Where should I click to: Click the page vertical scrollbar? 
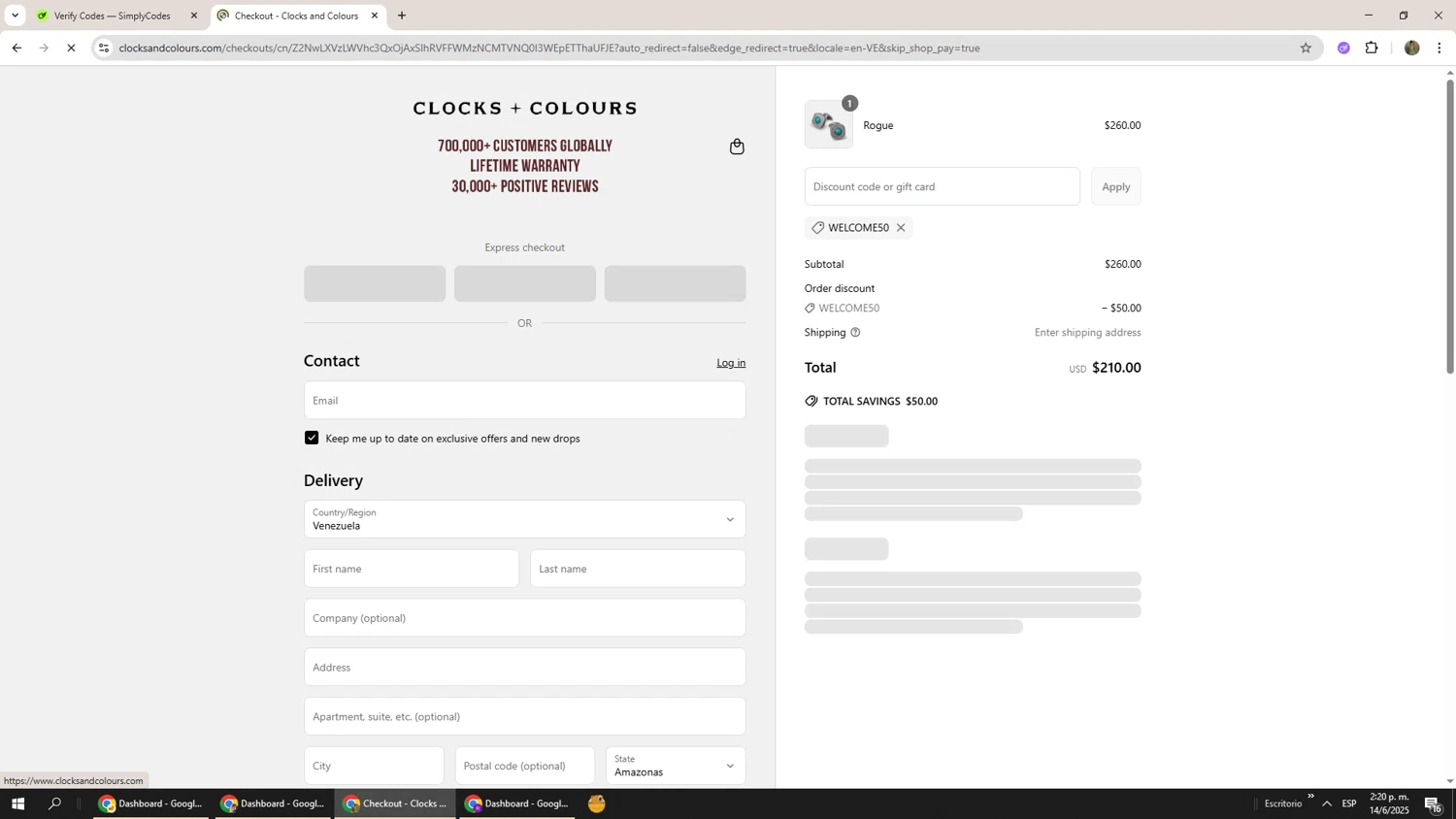coord(1450,225)
